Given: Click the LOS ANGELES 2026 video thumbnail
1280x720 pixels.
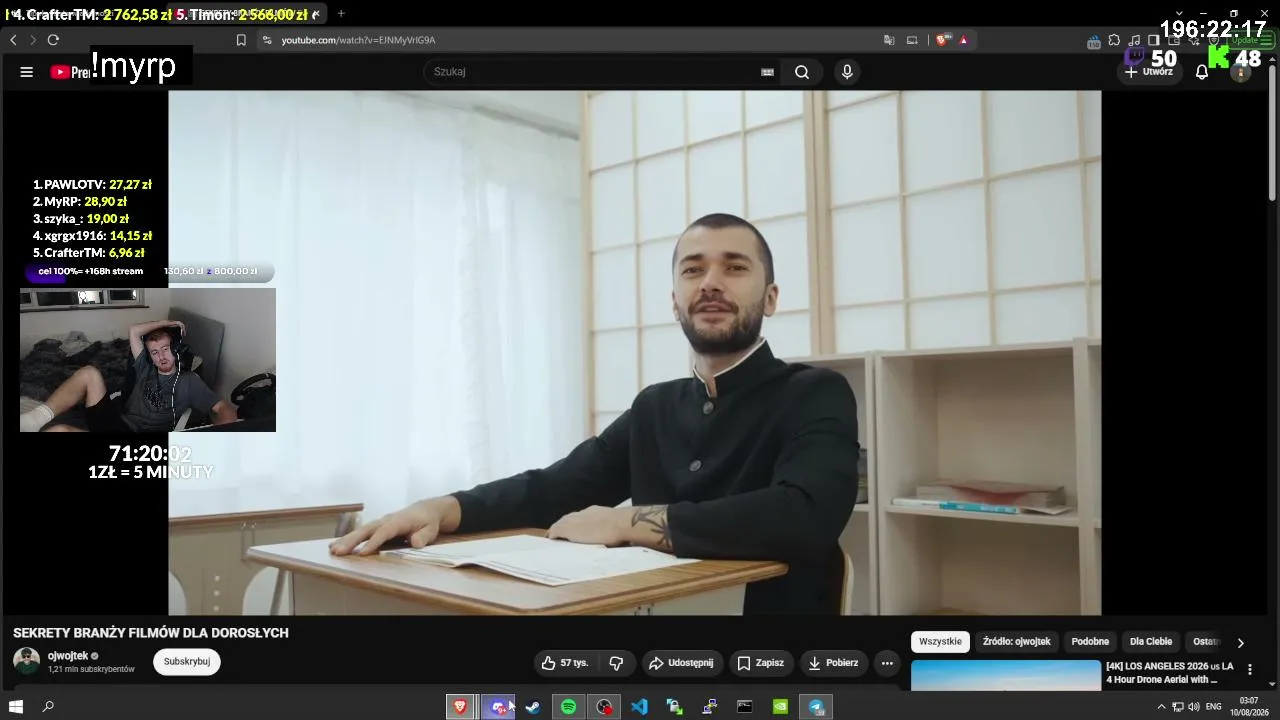Looking at the screenshot, I should click(x=1005, y=675).
